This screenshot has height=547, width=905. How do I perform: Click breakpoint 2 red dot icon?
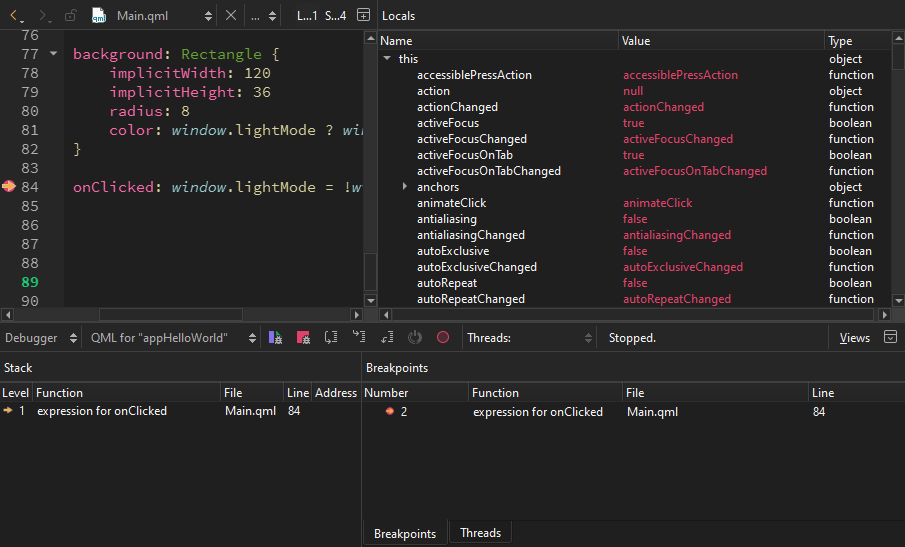point(390,411)
